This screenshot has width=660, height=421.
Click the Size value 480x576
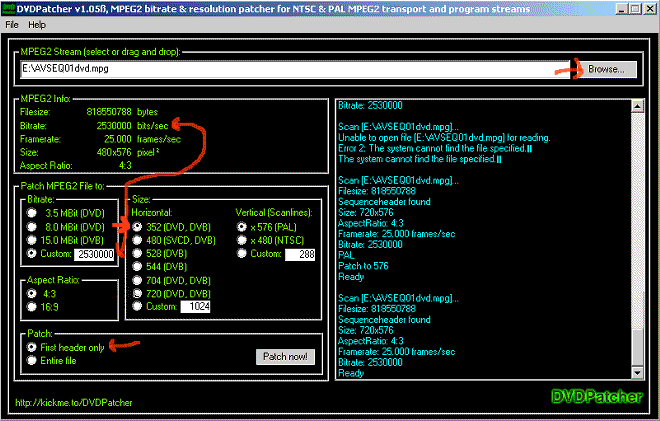coord(114,152)
